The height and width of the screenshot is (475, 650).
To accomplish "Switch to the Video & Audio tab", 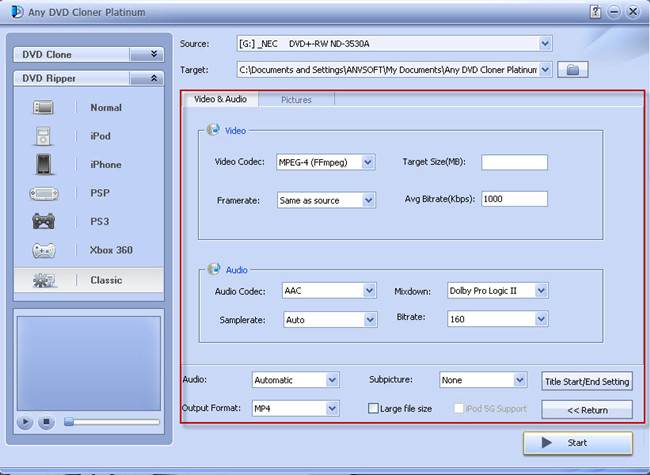I will 221,99.
